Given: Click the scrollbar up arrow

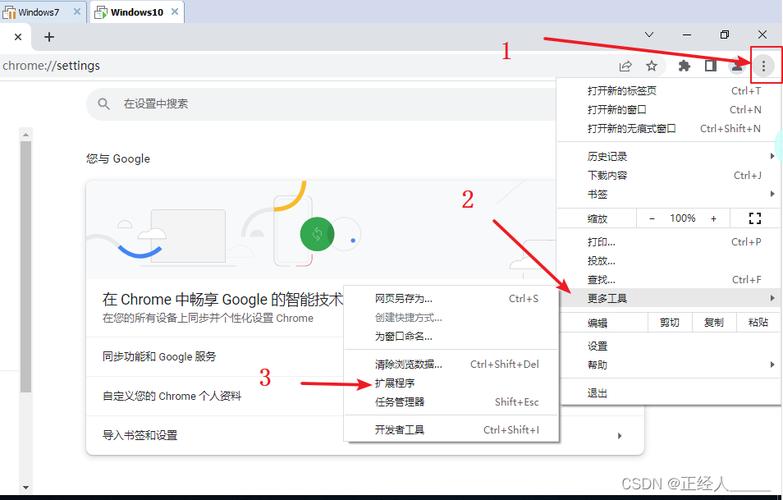Looking at the screenshot, I should 25,134.
